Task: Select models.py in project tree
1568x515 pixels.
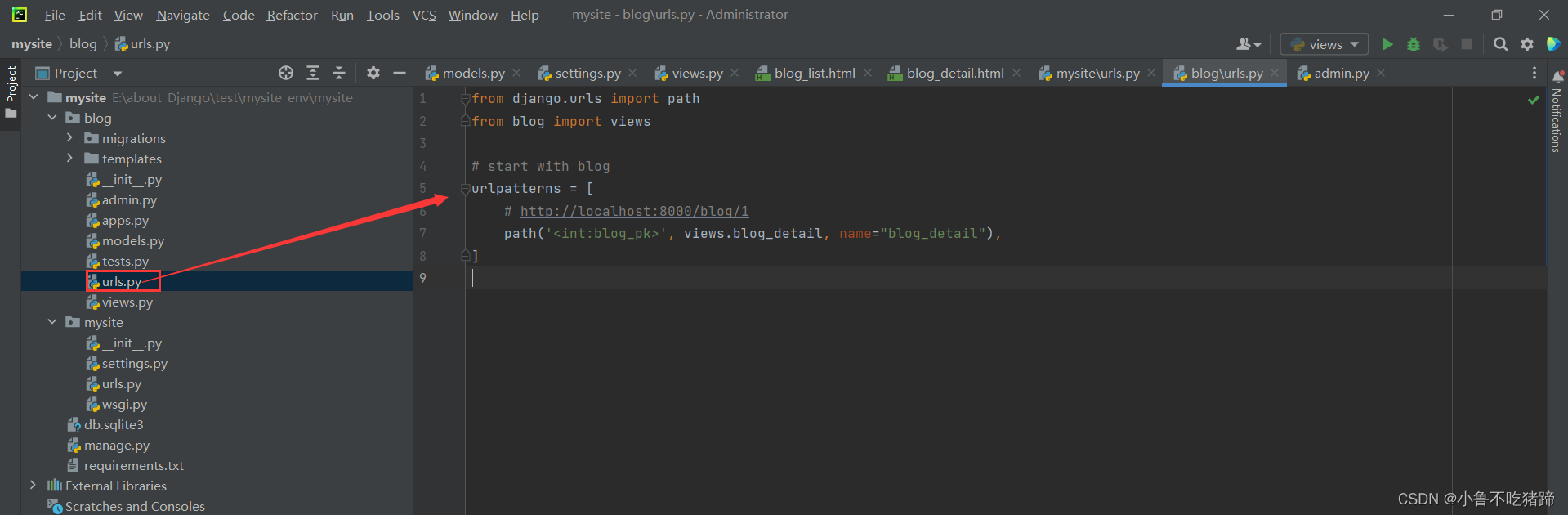Action: 125,240
